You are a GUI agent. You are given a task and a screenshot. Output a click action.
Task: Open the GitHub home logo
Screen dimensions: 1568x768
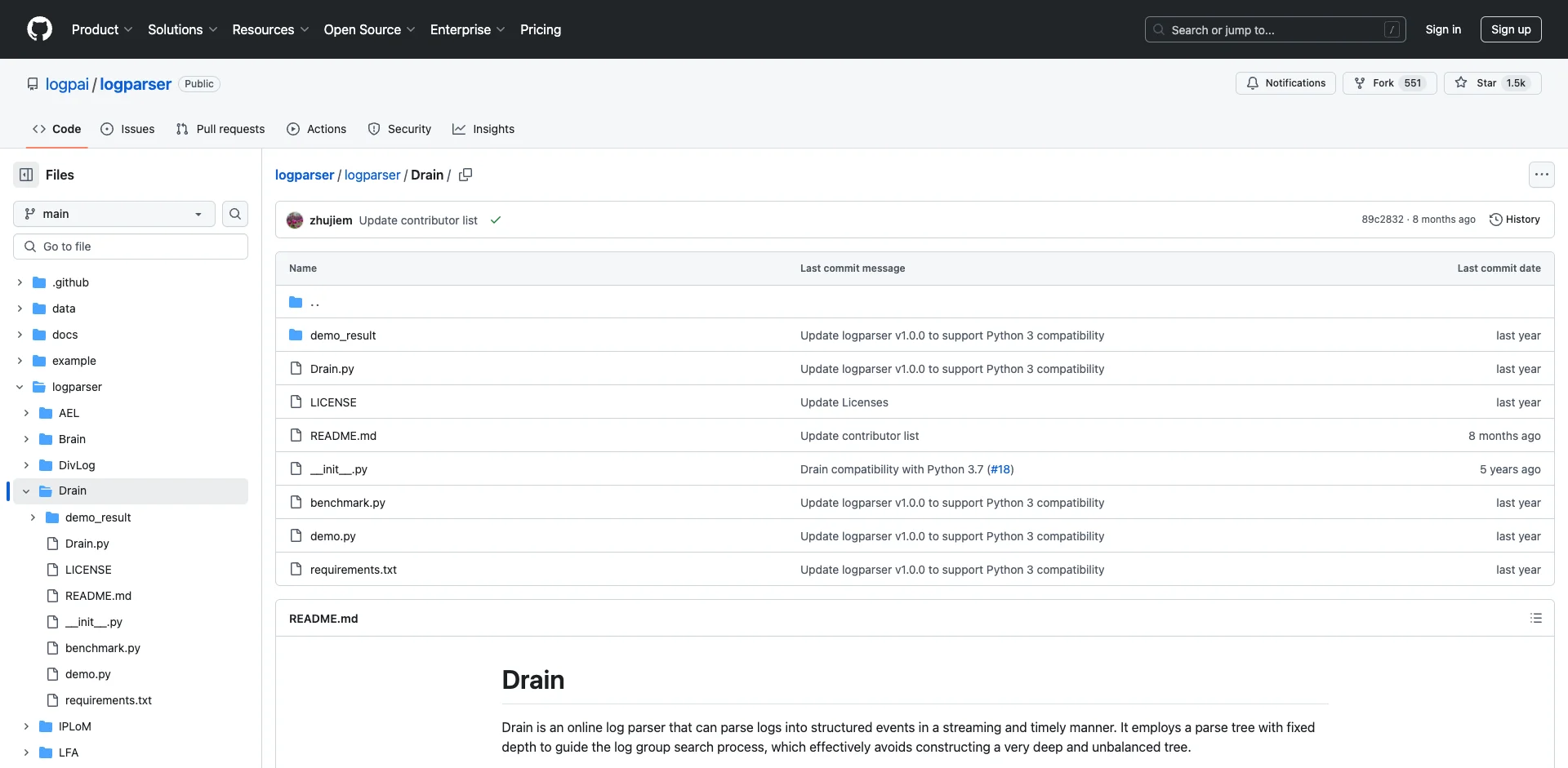point(39,29)
